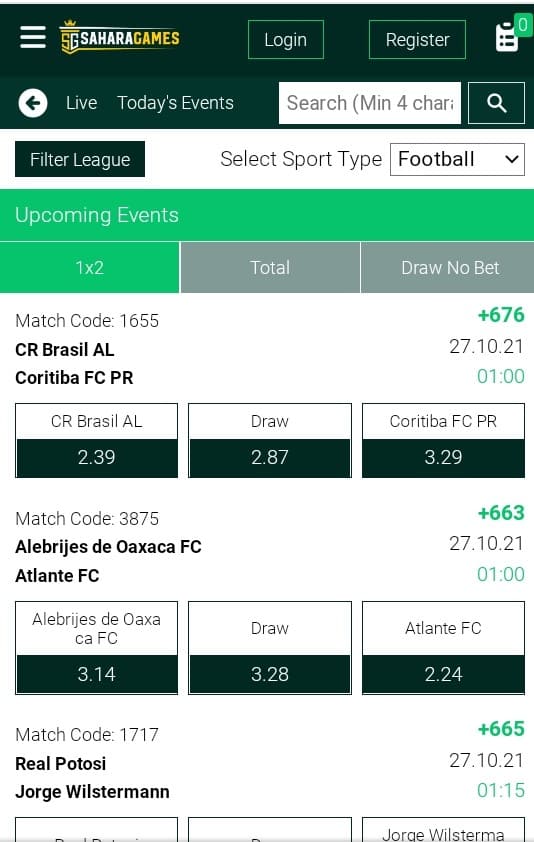Focus the event search field

[370, 103]
